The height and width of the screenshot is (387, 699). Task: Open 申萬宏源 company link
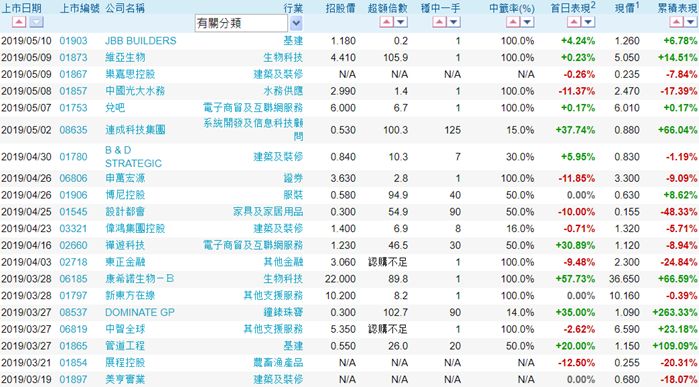125,178
